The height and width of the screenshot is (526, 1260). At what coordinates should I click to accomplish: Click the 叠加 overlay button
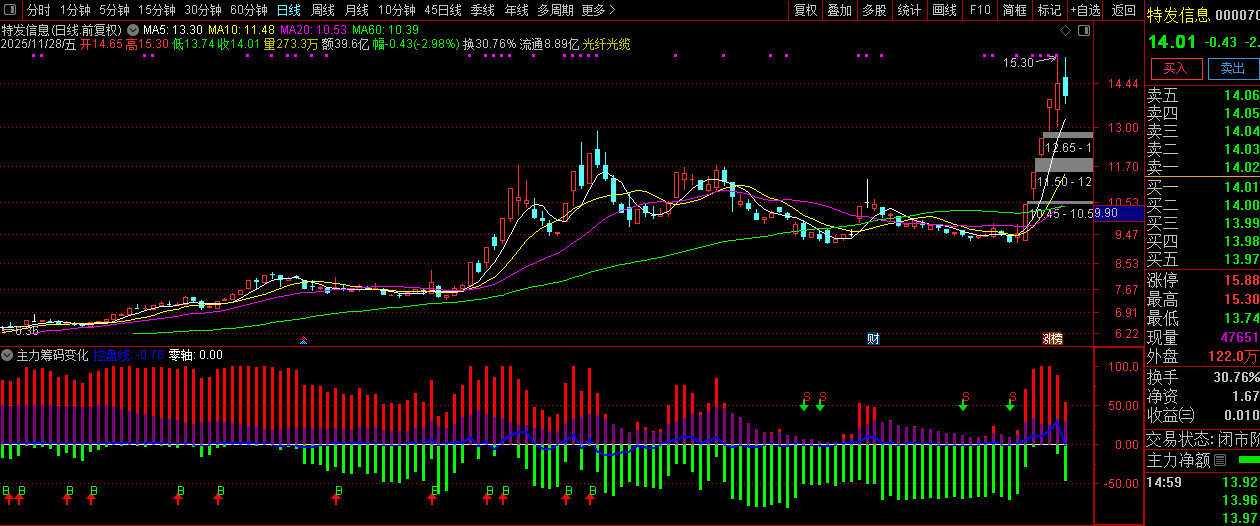click(x=840, y=10)
